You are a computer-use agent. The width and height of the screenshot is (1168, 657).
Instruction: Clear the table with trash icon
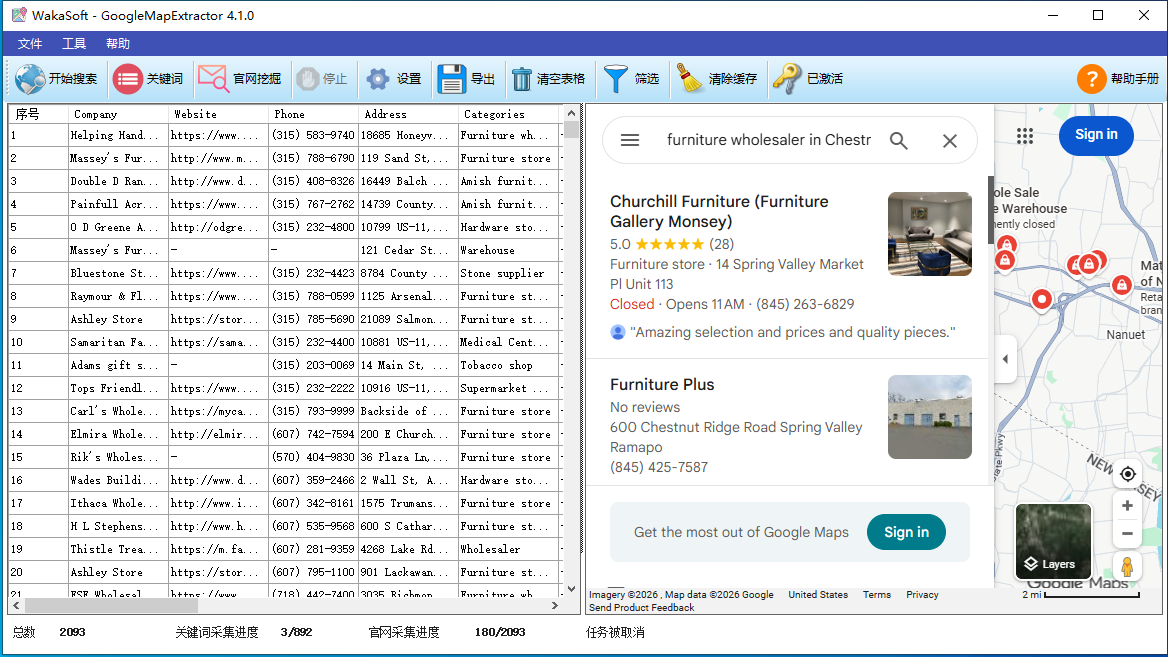click(x=522, y=79)
